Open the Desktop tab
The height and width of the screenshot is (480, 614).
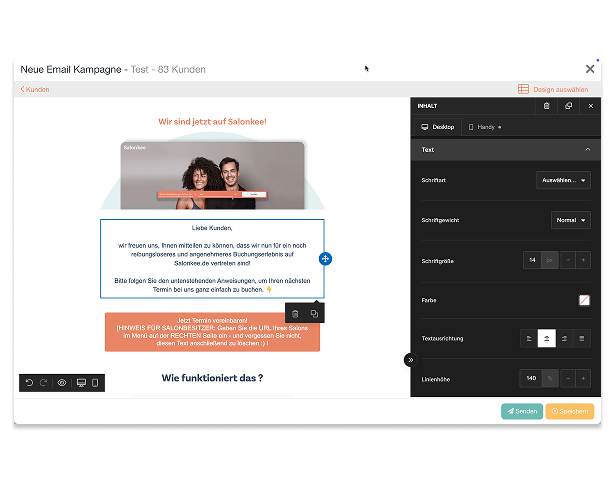[438, 127]
